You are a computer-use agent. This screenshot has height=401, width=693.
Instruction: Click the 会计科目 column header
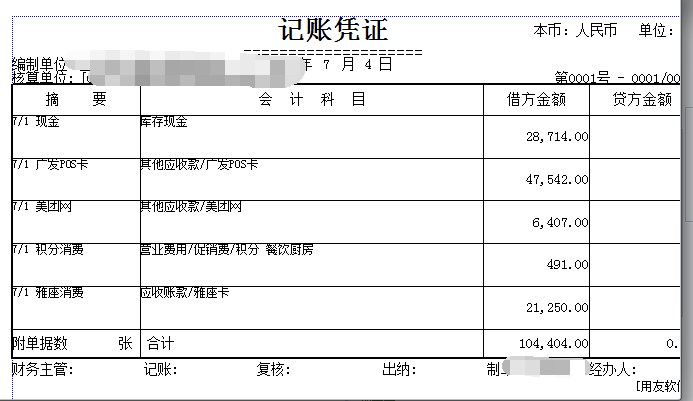coord(311,100)
